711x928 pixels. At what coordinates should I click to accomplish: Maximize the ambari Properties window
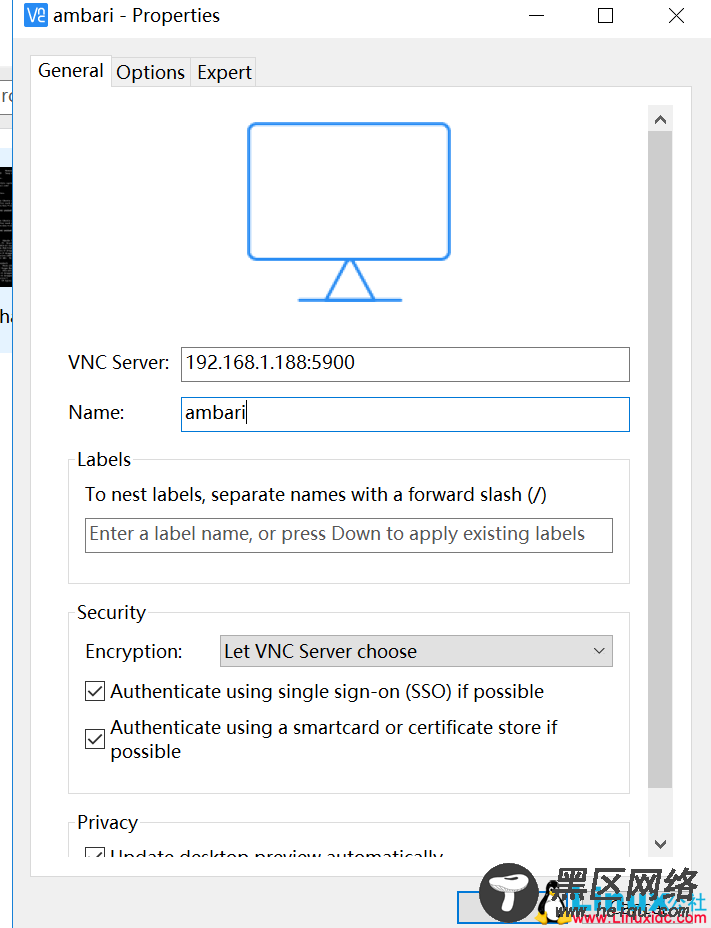[x=605, y=15]
